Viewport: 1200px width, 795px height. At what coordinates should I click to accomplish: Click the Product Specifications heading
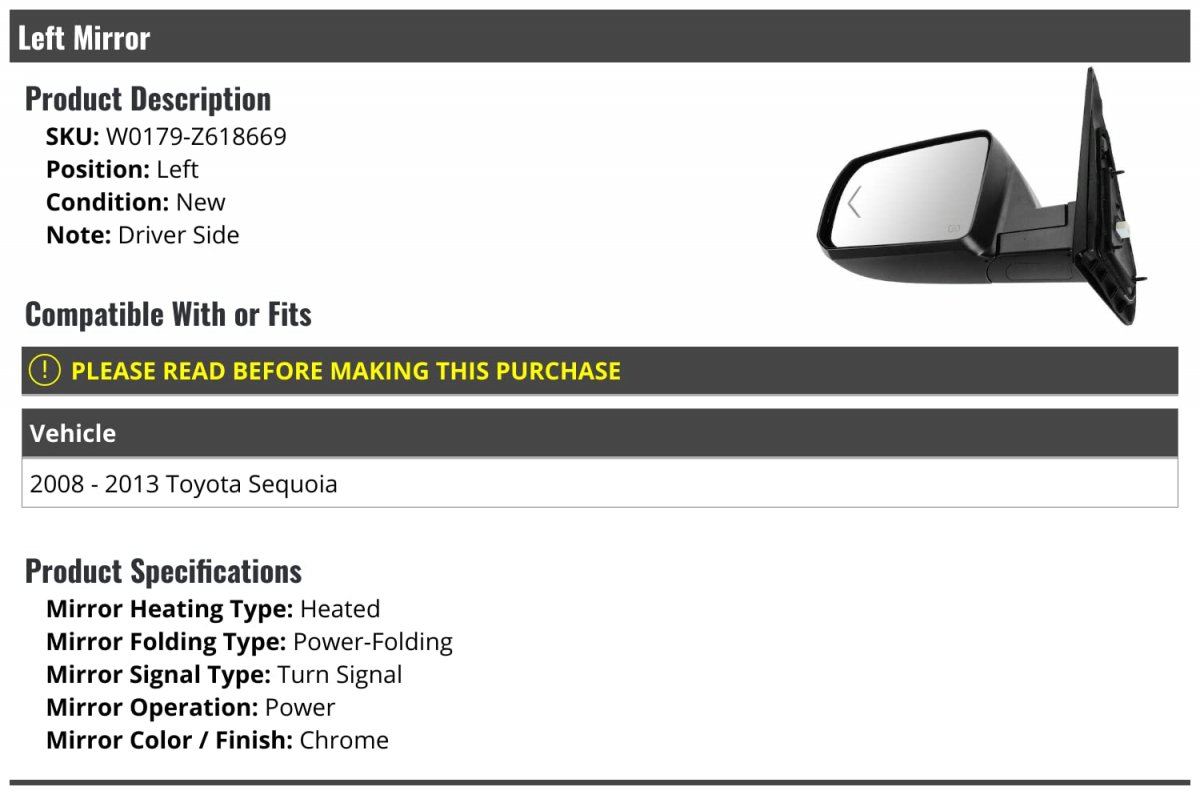(x=163, y=571)
